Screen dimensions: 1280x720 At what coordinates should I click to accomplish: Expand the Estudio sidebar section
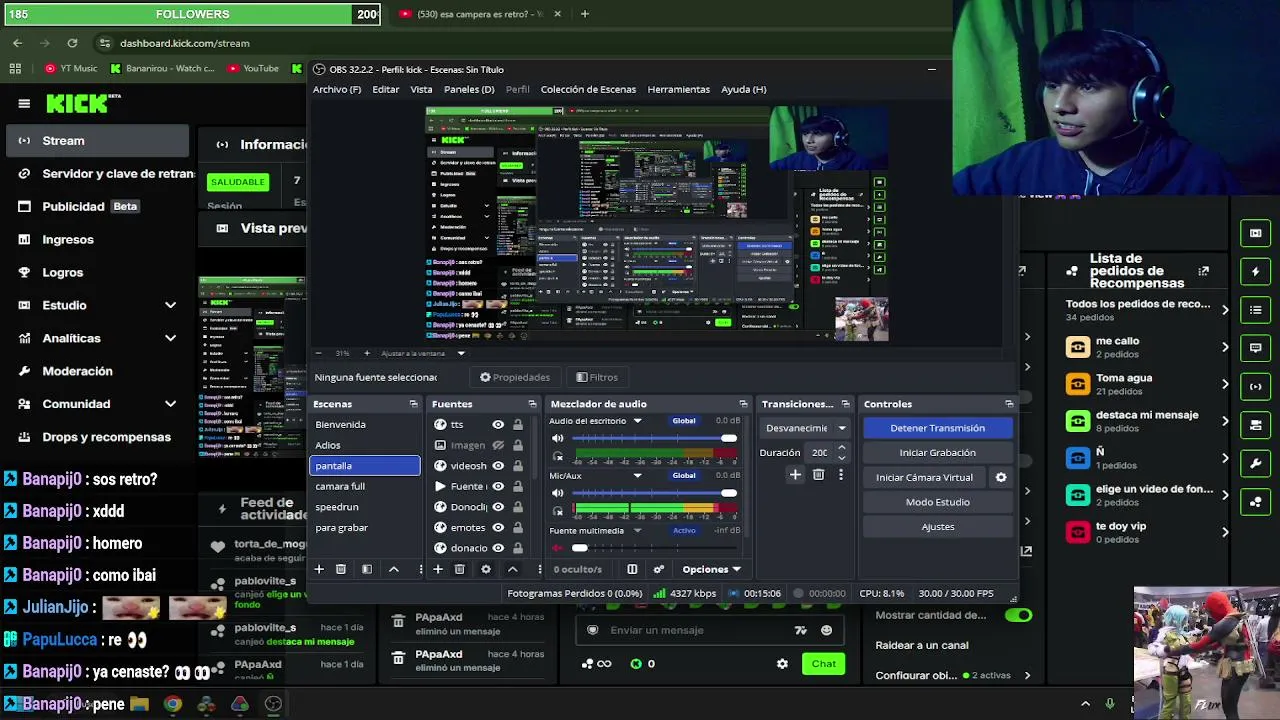coord(170,305)
